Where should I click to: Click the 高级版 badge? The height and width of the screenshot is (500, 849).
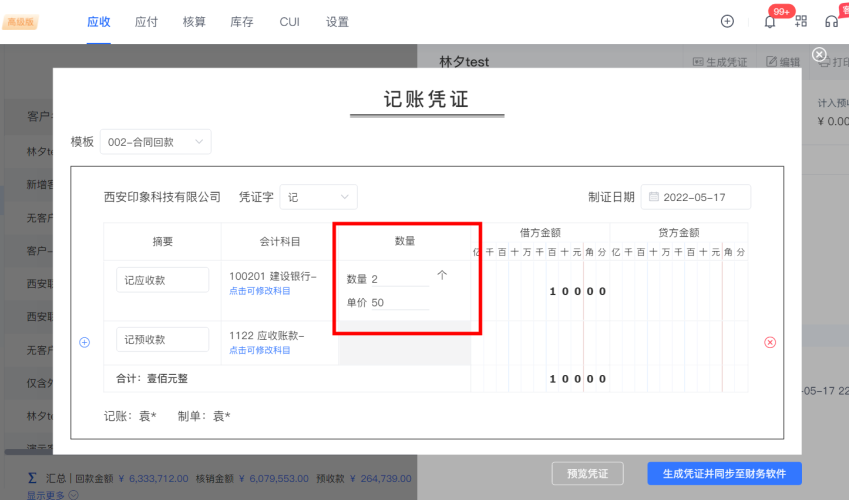(x=21, y=22)
